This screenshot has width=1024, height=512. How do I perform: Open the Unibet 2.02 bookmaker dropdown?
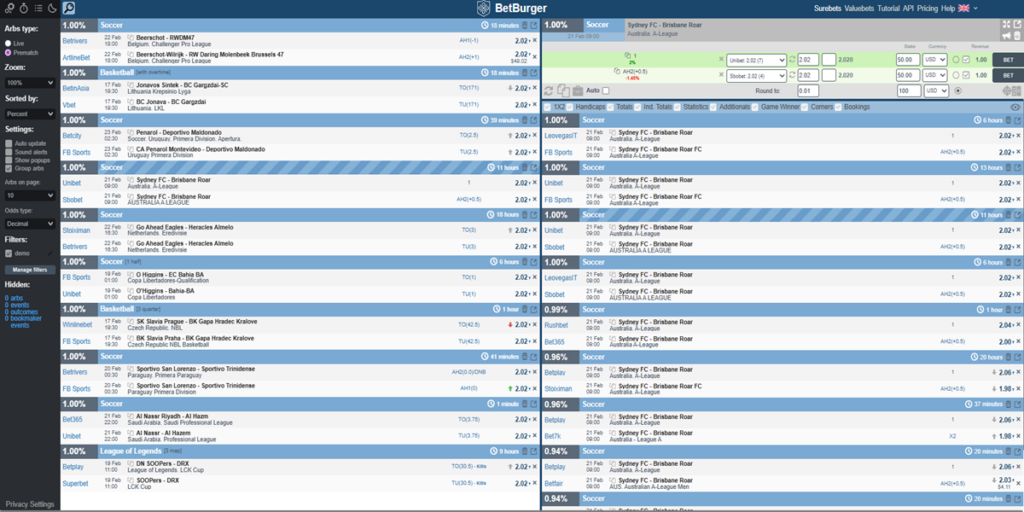tap(755, 60)
